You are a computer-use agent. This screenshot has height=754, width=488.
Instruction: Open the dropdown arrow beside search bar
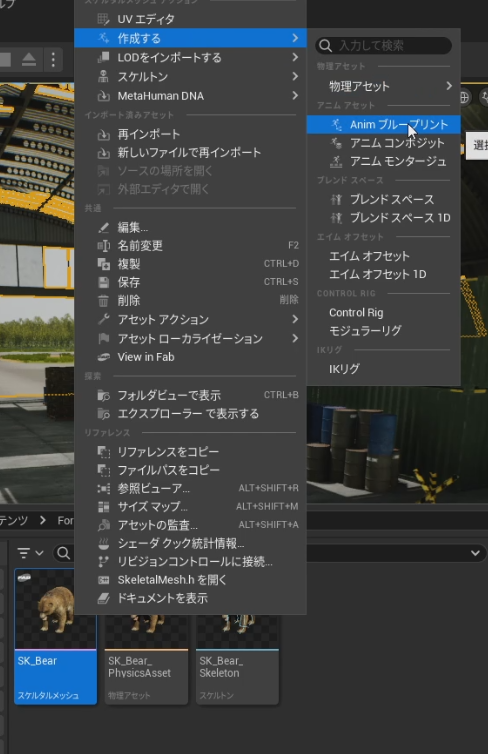[475, 553]
